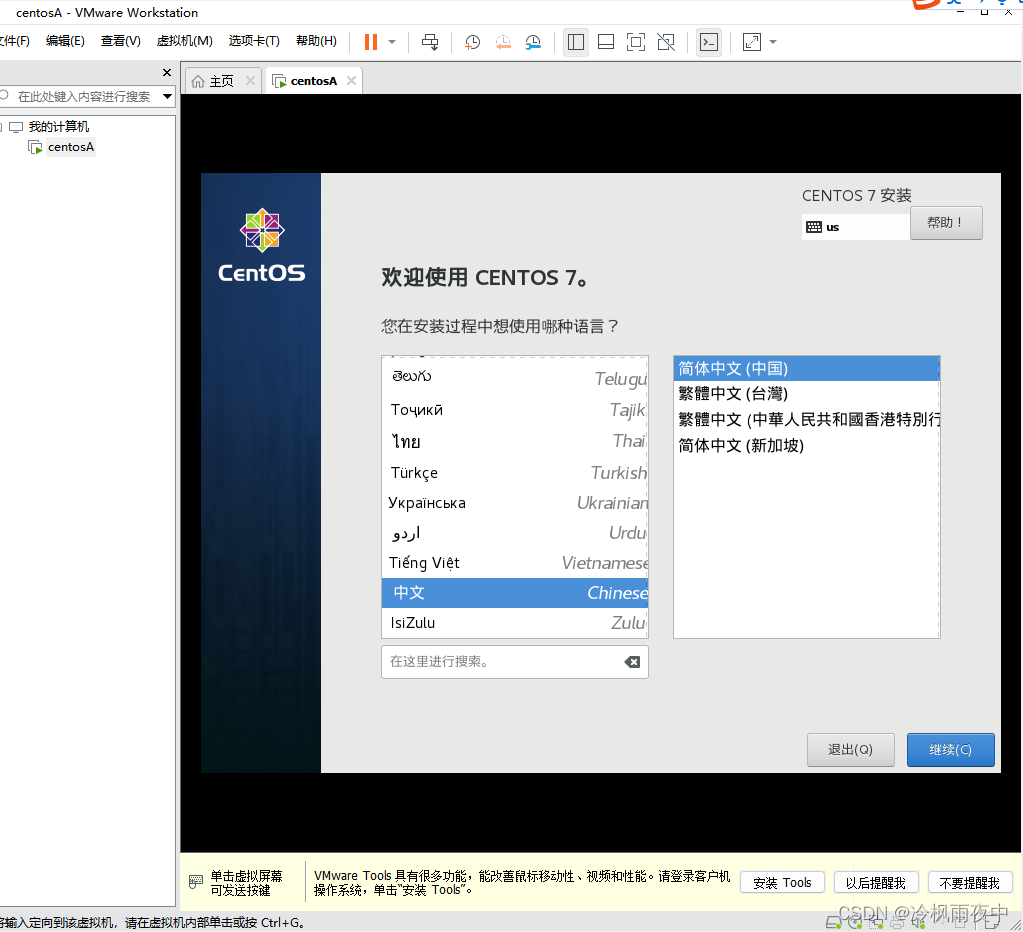Click the 帮助！ button in installer
1023x932 pixels.
[945, 223]
